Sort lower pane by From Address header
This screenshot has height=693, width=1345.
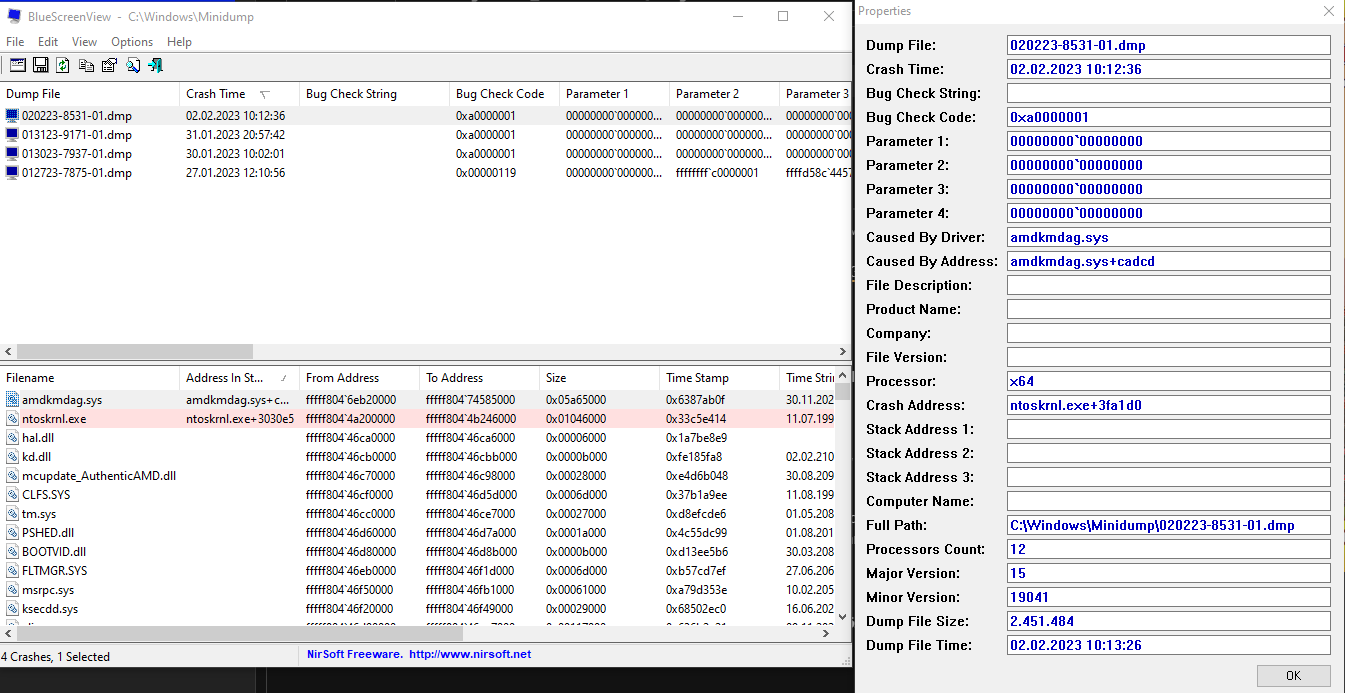[x=360, y=378]
